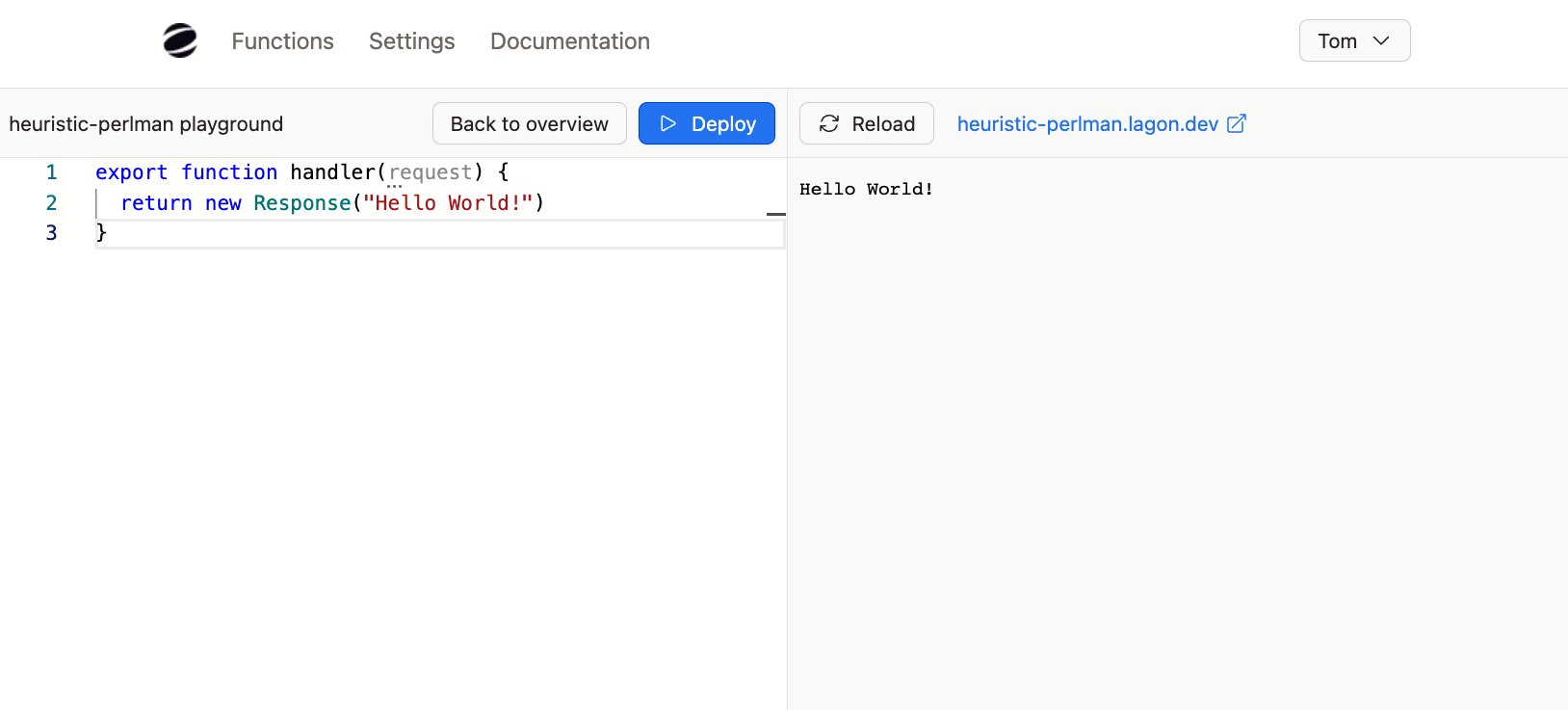Image resolution: width=1568 pixels, height=710 pixels.
Task: Go to the Settings page
Action: click(411, 41)
